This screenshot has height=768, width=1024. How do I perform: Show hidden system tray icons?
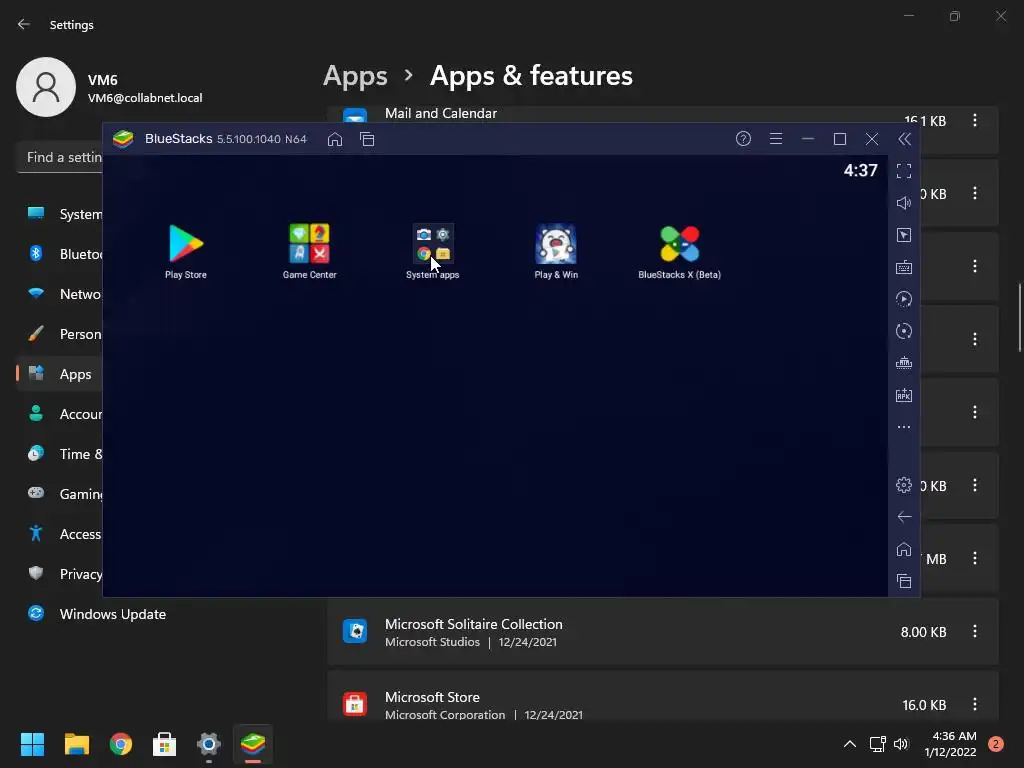[850, 744]
